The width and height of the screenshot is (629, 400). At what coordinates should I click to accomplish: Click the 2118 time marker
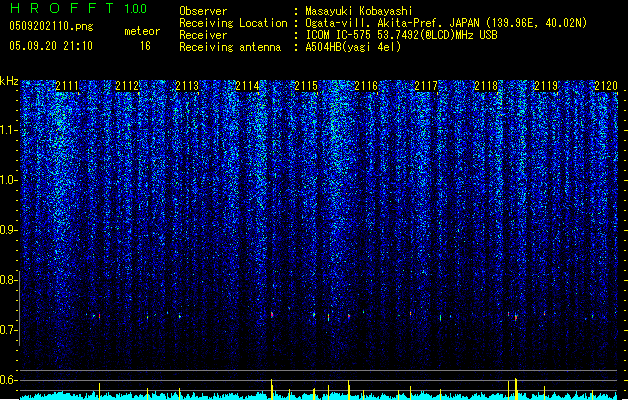(486, 86)
